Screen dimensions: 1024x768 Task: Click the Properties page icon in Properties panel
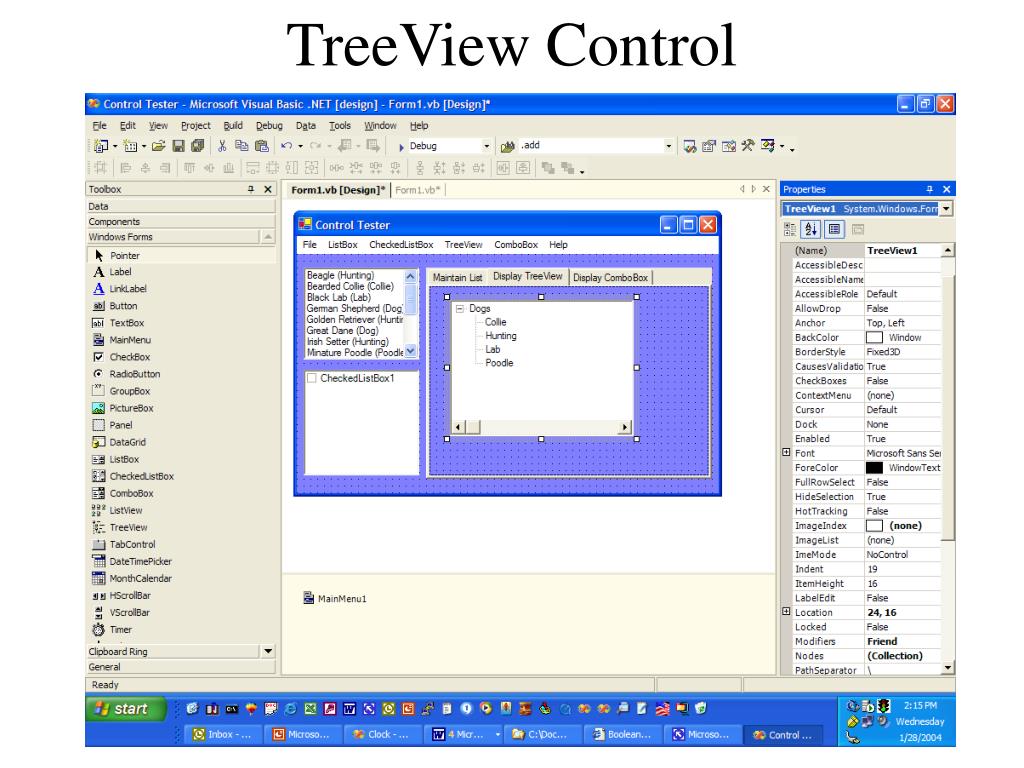coord(857,229)
